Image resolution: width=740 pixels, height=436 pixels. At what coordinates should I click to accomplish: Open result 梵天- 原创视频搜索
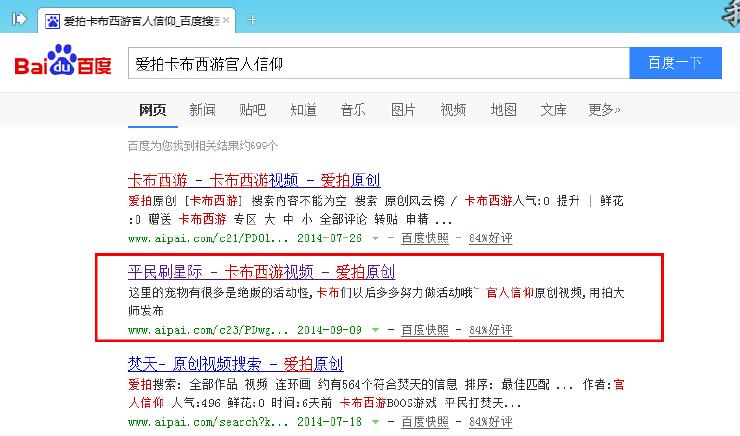(x=235, y=364)
